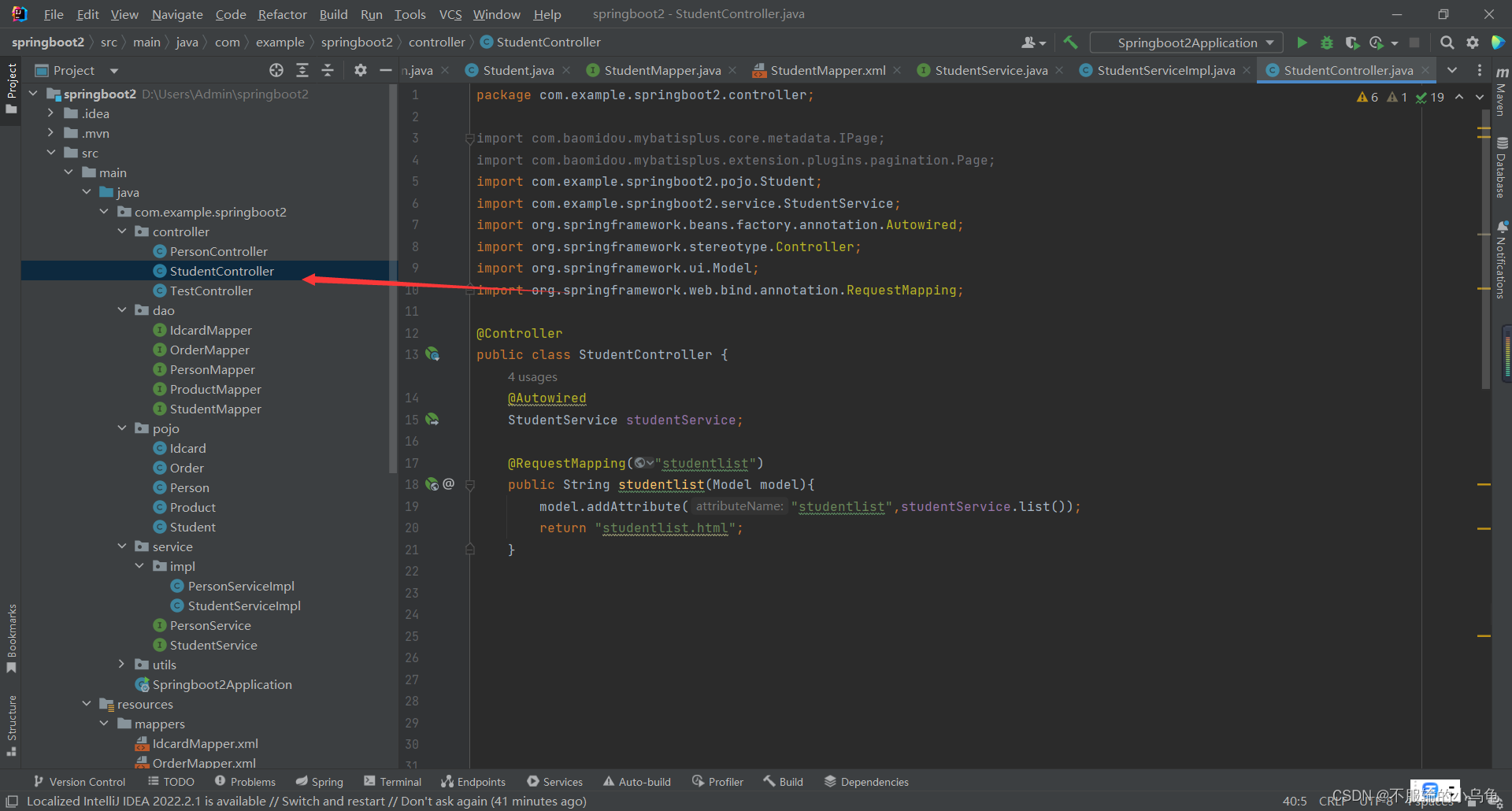1512x811 pixels.
Task: Click the Select Opened File target icon
Action: [x=276, y=70]
